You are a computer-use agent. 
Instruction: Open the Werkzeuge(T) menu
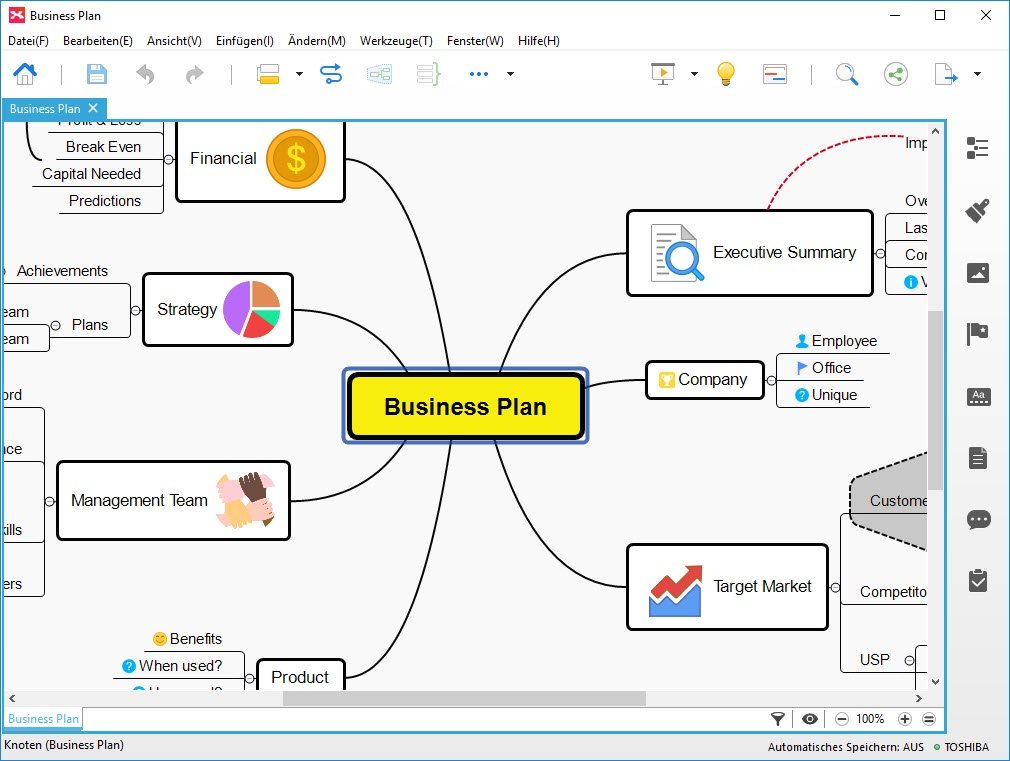tap(396, 41)
